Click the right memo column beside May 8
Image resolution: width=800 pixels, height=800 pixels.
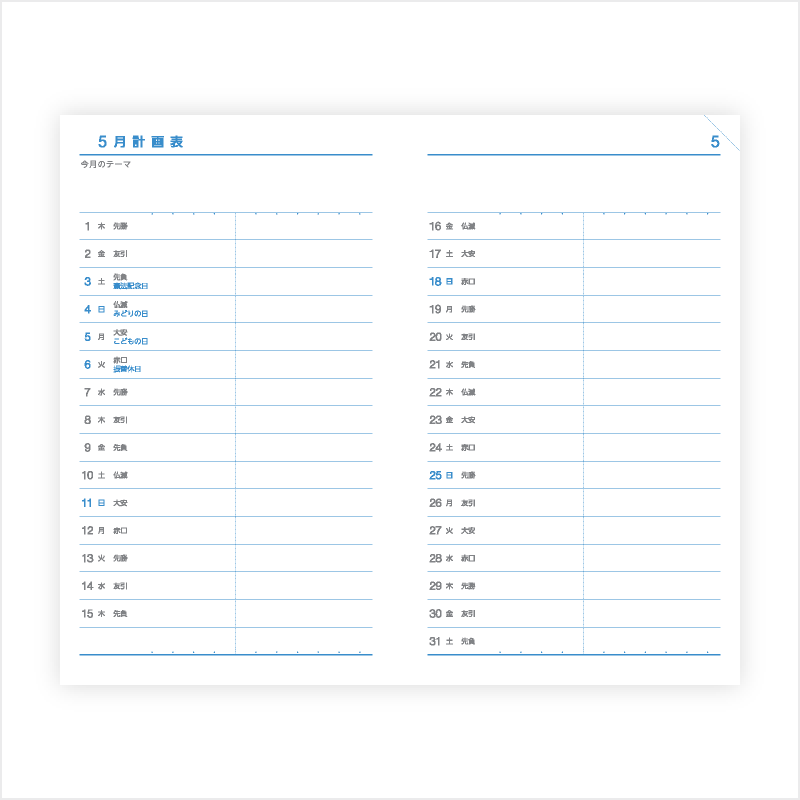(x=304, y=420)
